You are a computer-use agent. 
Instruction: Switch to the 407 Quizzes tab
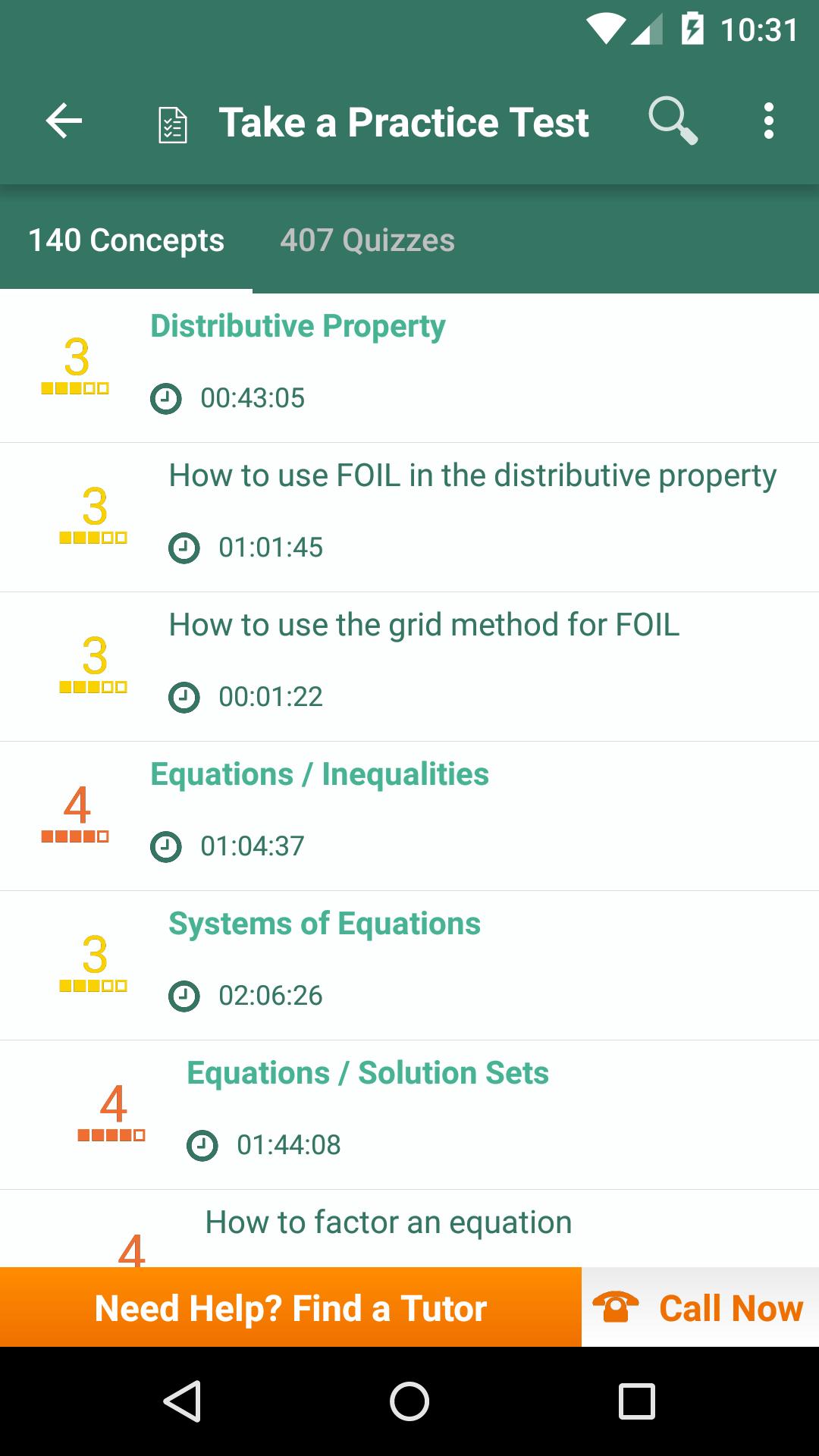(x=367, y=240)
